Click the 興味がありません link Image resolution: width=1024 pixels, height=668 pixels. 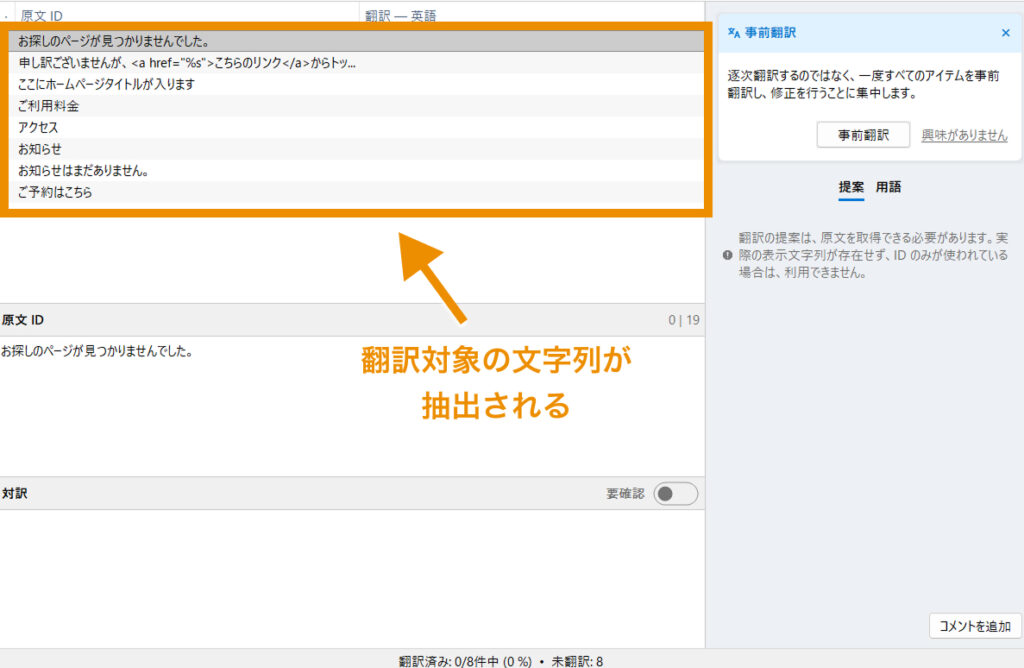coord(963,135)
